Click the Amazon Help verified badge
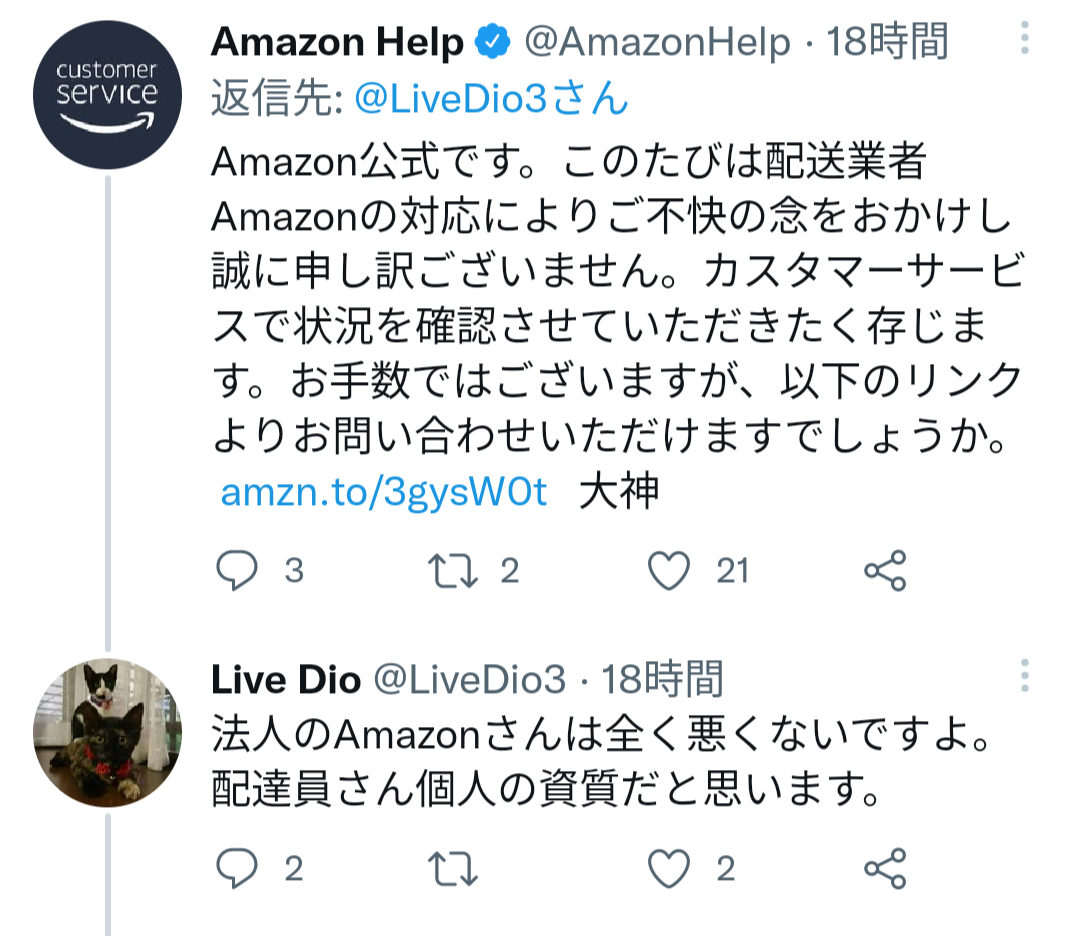The height and width of the screenshot is (936, 1080). [x=491, y=43]
